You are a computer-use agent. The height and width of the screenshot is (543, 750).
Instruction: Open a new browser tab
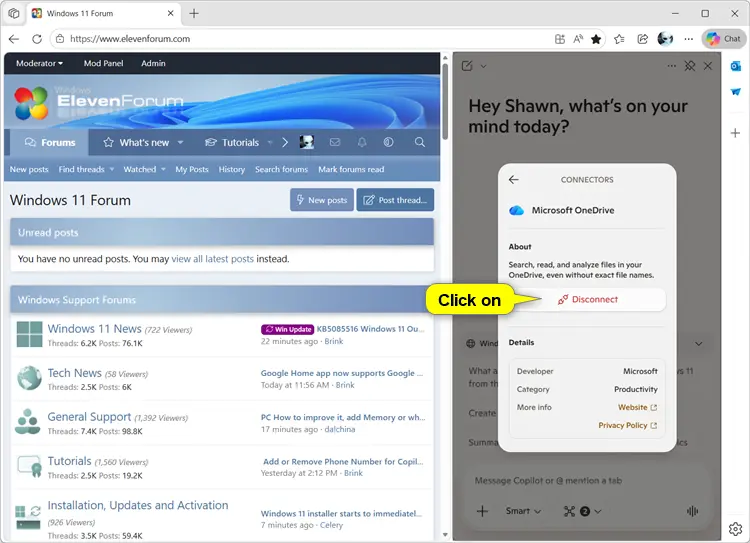pos(194,13)
